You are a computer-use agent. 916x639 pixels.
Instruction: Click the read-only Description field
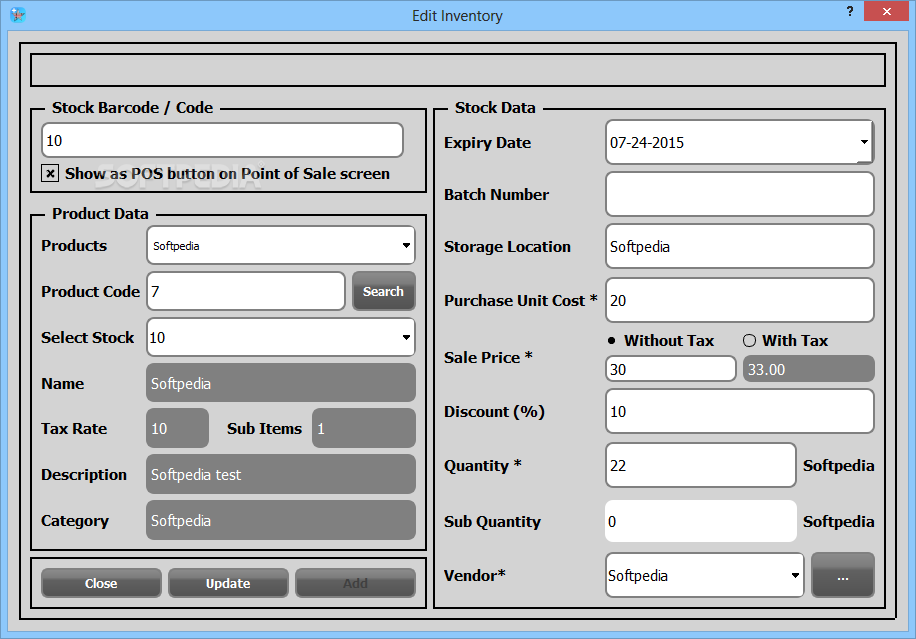tap(281, 474)
